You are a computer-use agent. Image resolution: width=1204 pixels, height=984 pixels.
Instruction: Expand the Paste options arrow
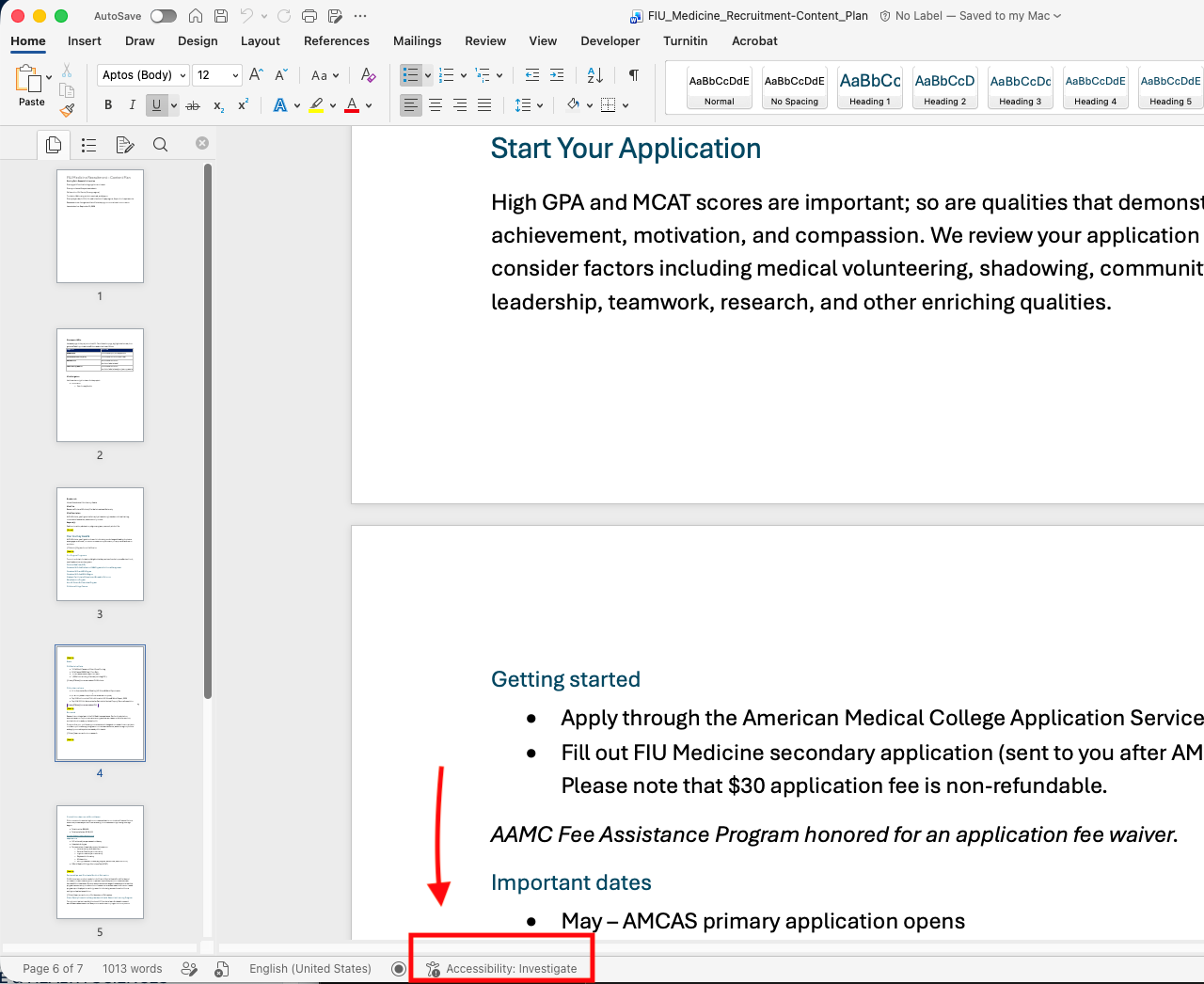49,78
